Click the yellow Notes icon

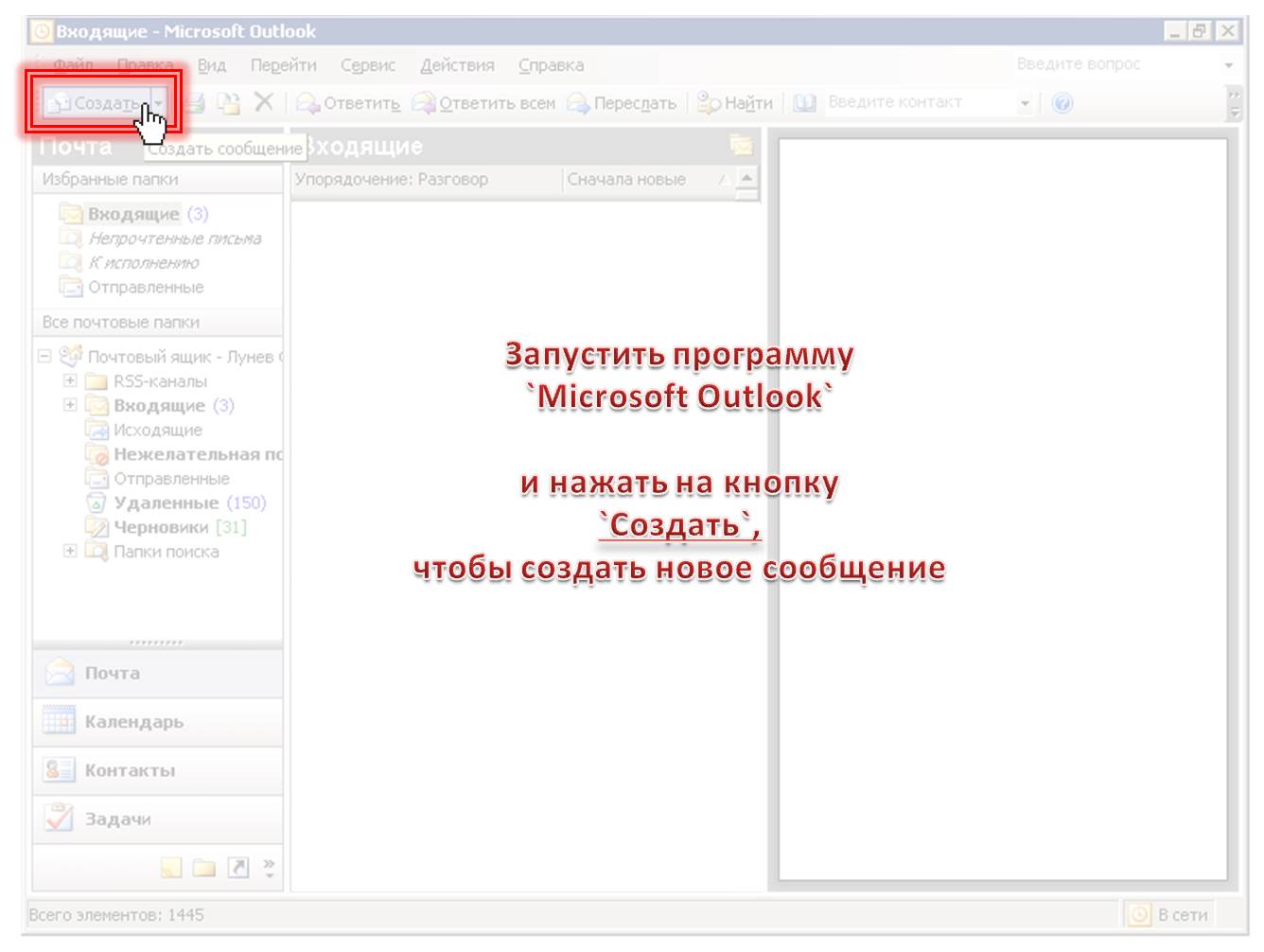click(170, 868)
